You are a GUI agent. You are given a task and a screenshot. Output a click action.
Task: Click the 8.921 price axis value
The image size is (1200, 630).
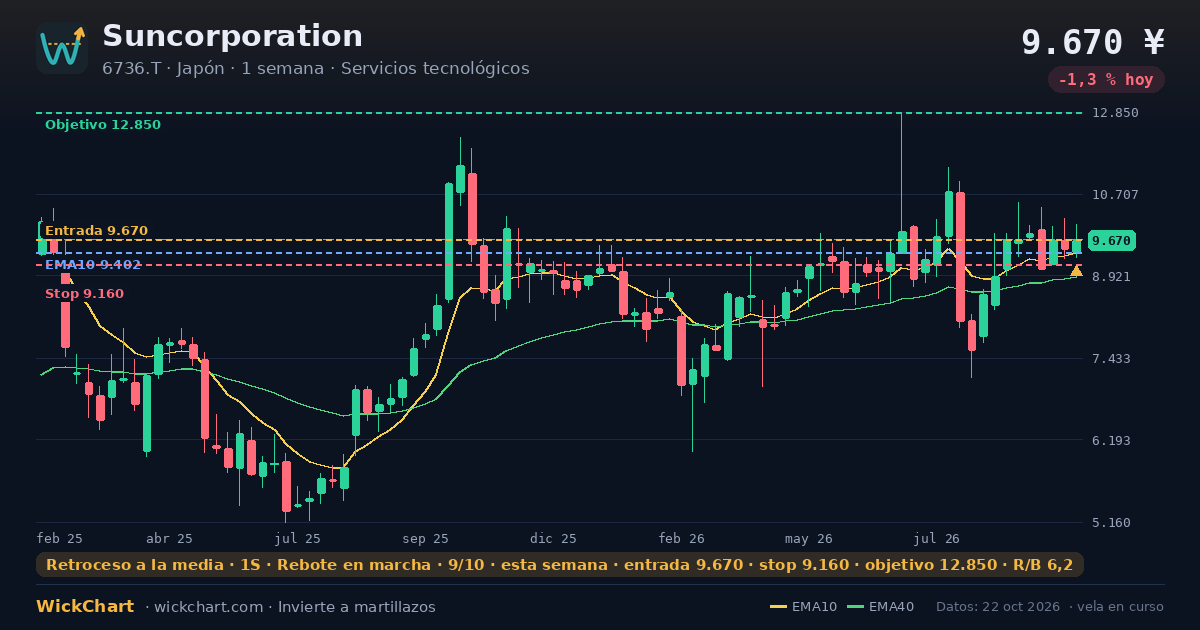click(1112, 277)
